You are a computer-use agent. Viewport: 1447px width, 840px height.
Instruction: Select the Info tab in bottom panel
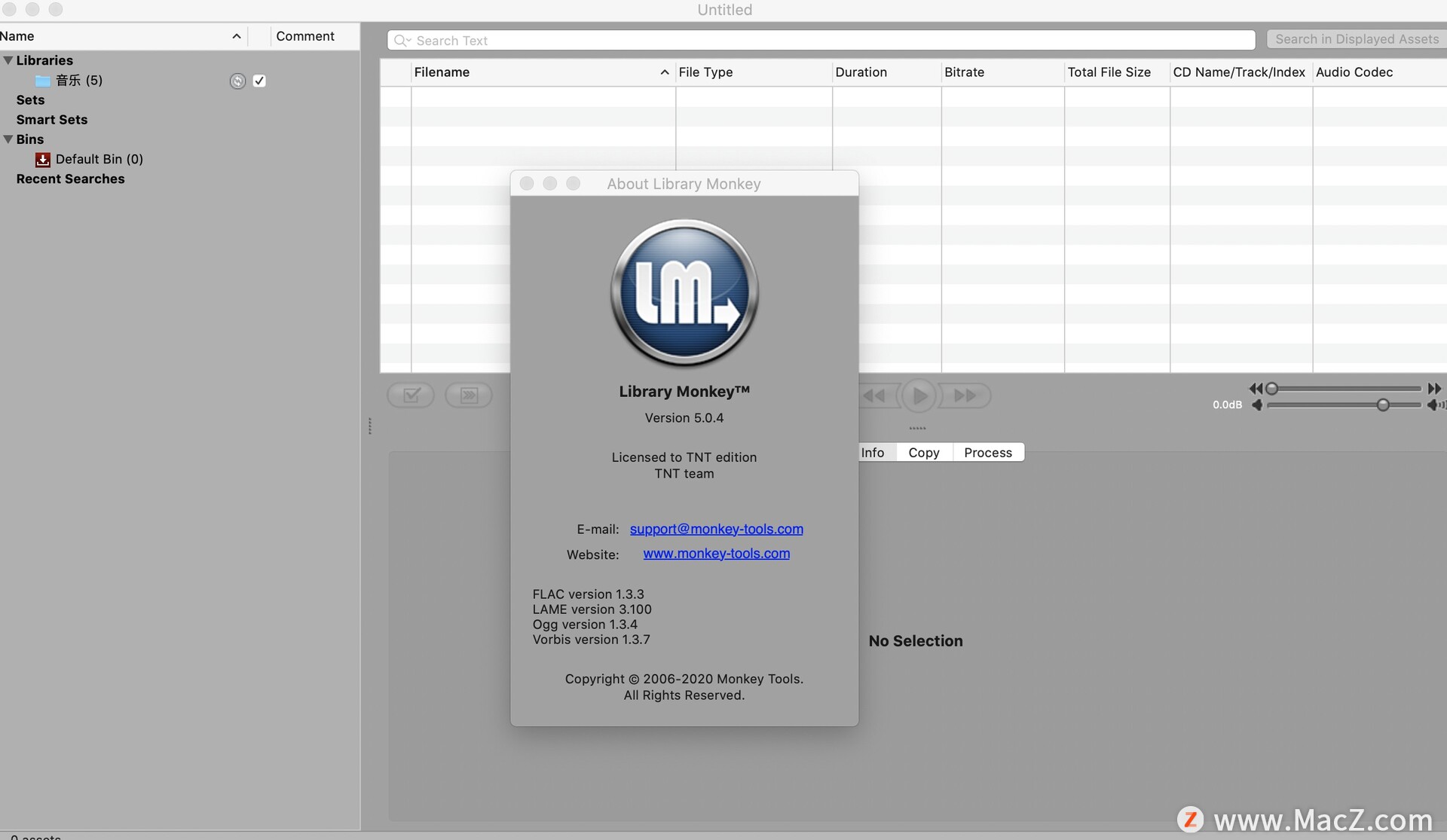point(872,452)
